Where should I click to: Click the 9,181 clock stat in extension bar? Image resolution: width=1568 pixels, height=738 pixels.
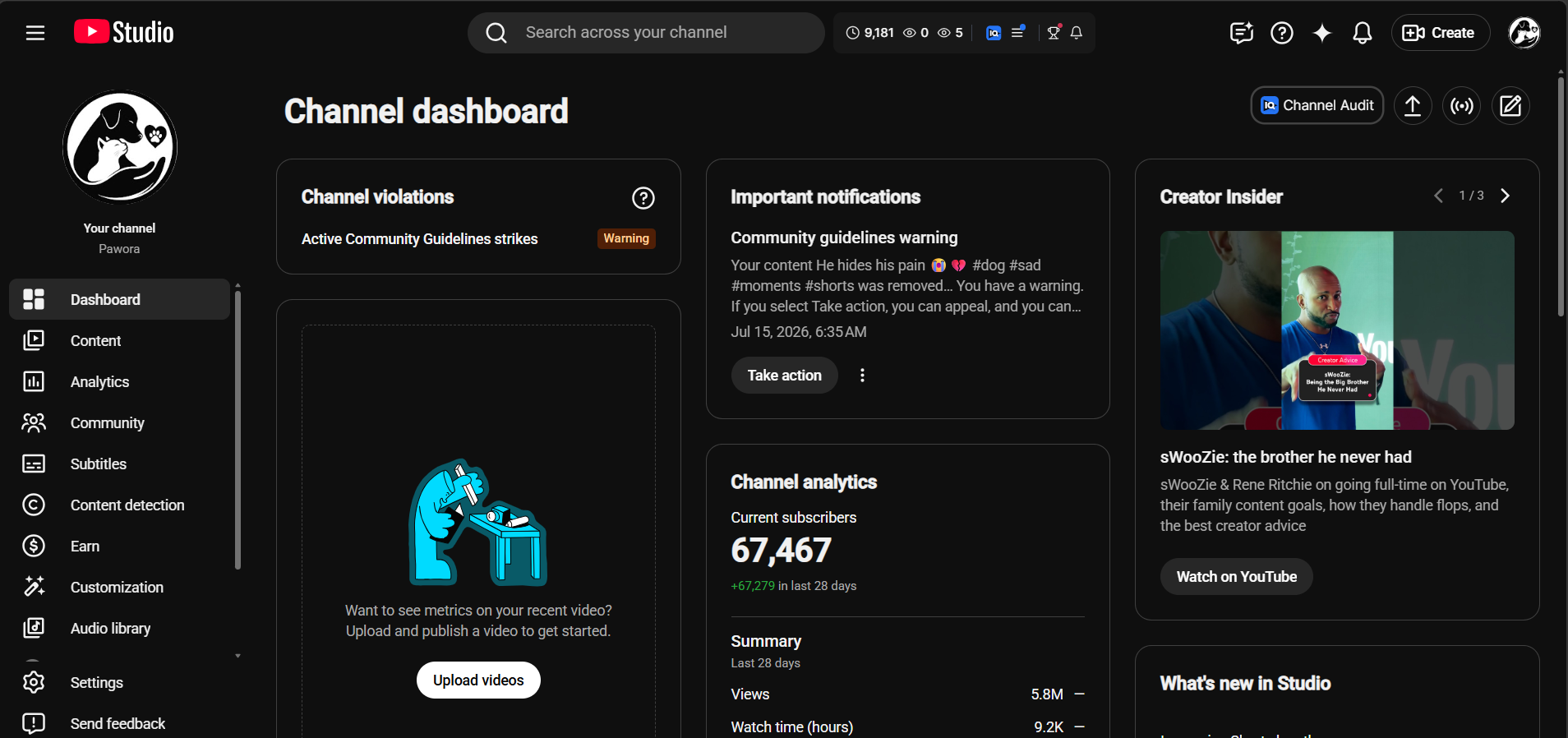tap(869, 33)
